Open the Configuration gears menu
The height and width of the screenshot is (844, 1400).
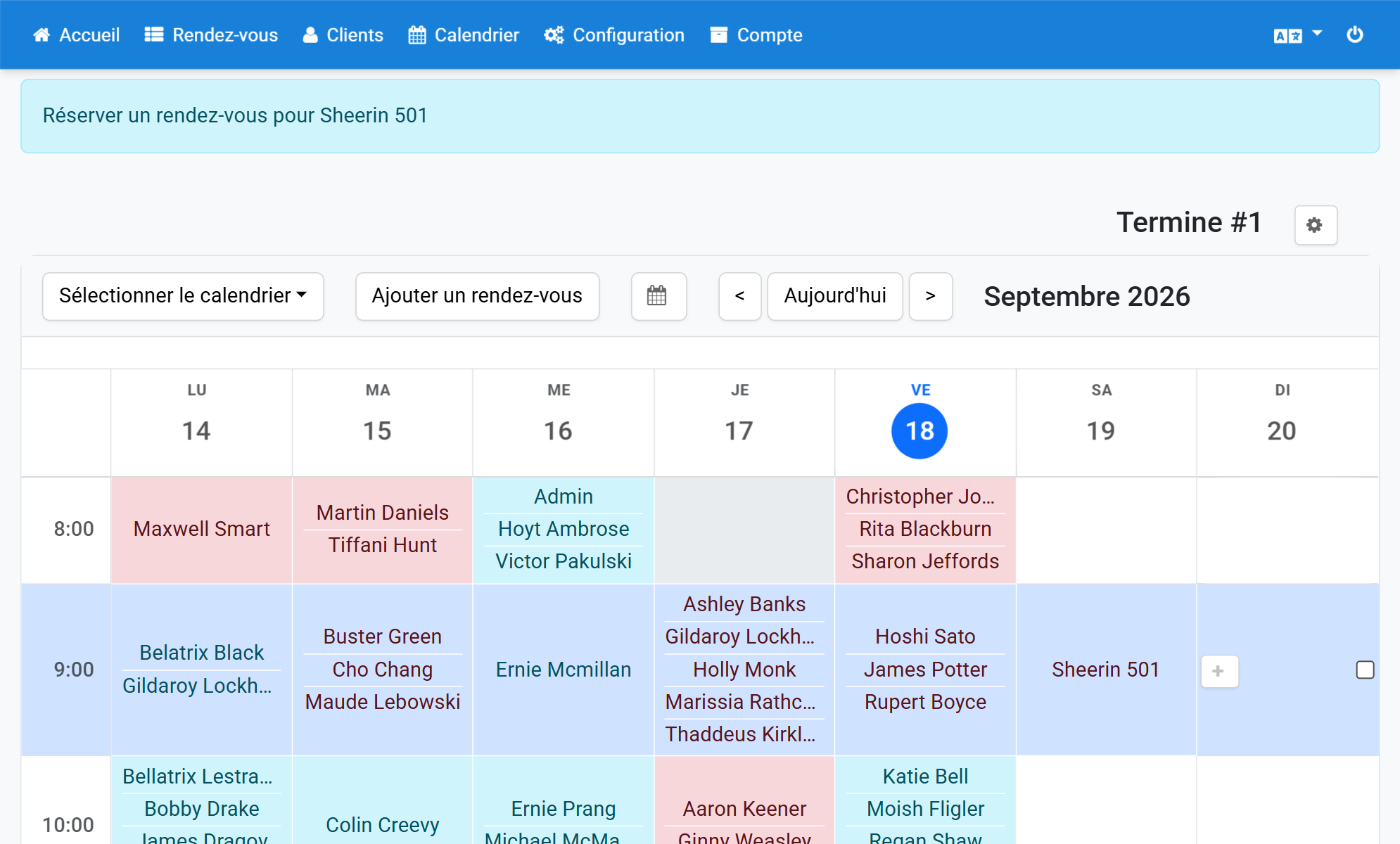click(554, 34)
